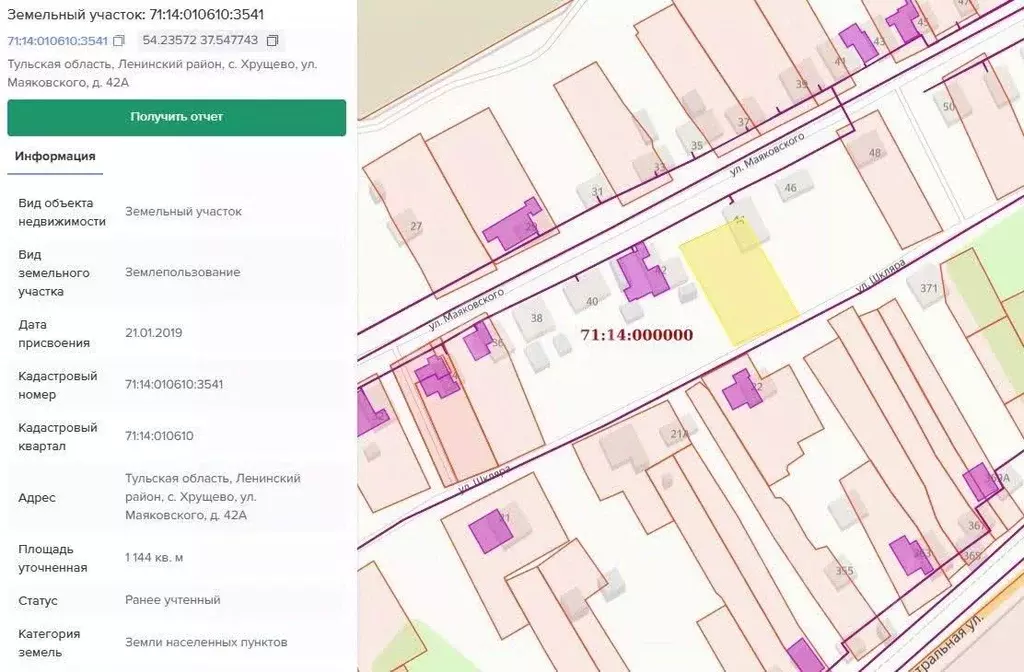This screenshot has height=672, width=1024.
Task: Open the Информация tab
Action: [x=55, y=156]
